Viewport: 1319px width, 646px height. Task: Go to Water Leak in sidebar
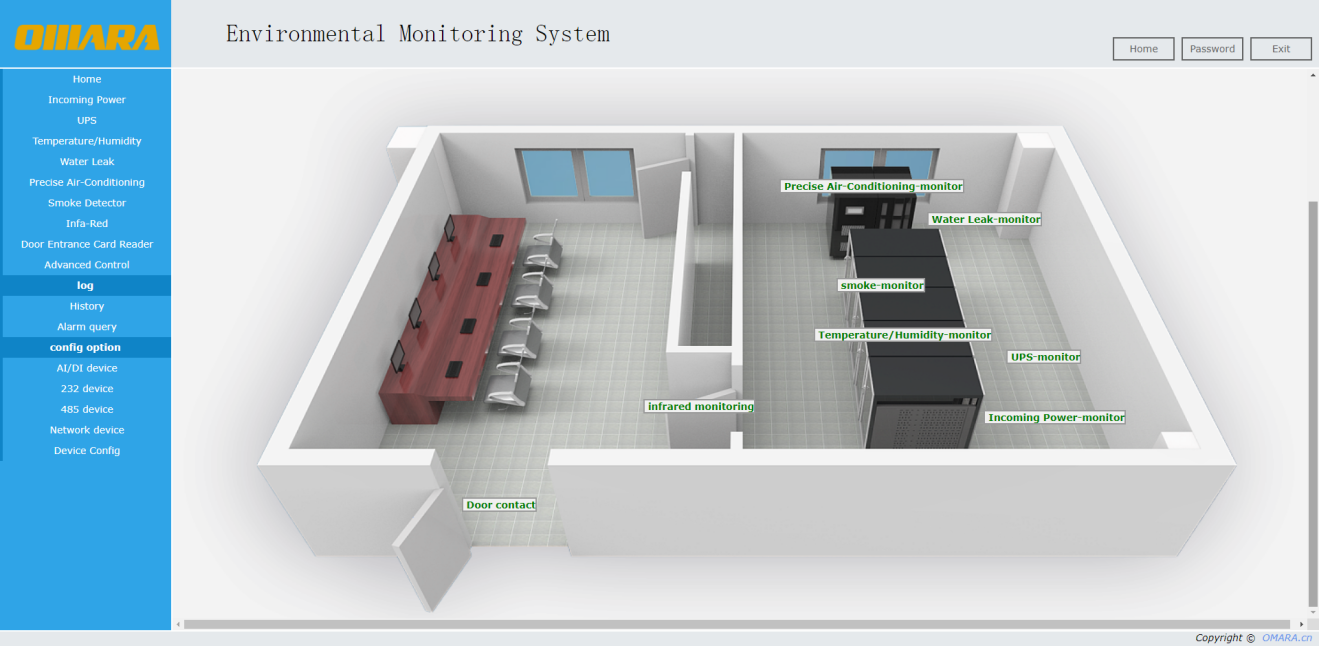point(87,162)
